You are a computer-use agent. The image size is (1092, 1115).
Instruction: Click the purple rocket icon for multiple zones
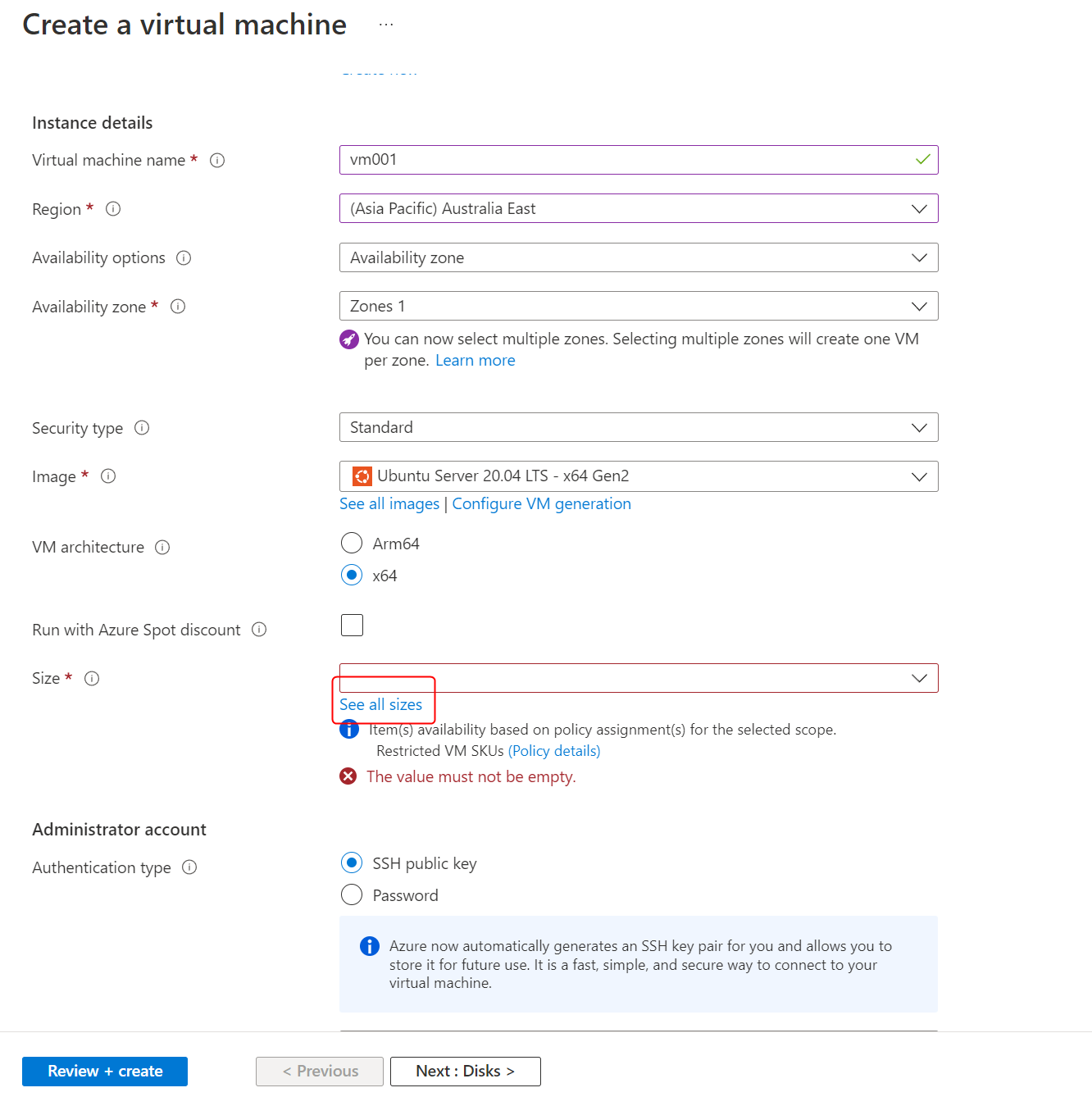coord(349,339)
